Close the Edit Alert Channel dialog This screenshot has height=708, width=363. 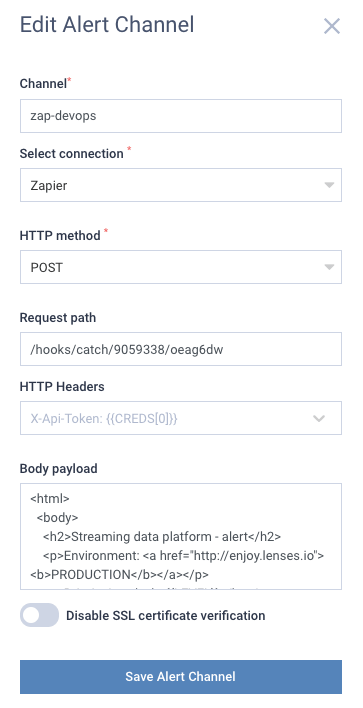[x=332, y=26]
